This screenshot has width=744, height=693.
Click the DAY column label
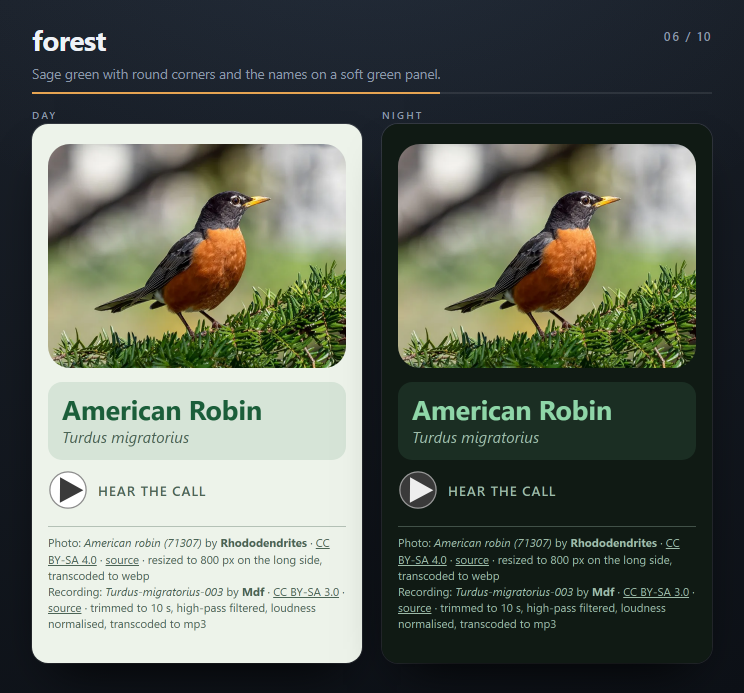point(44,116)
